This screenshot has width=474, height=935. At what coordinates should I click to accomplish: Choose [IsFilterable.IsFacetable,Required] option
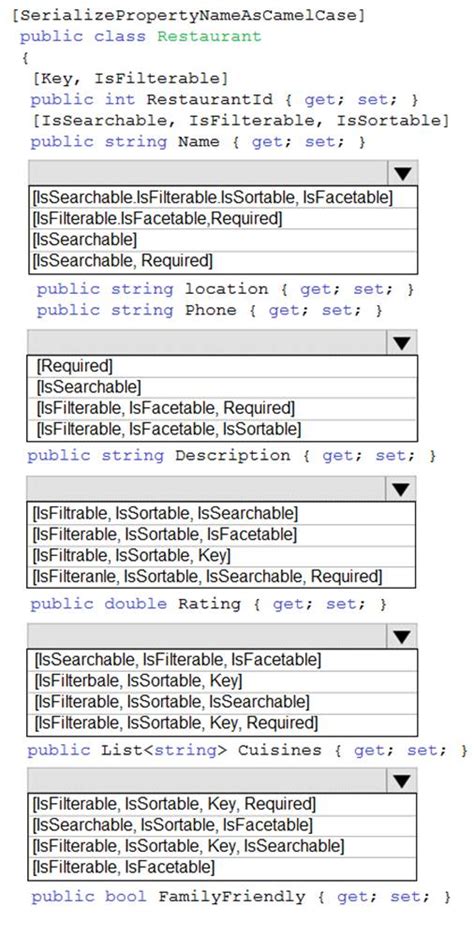[x=223, y=218]
